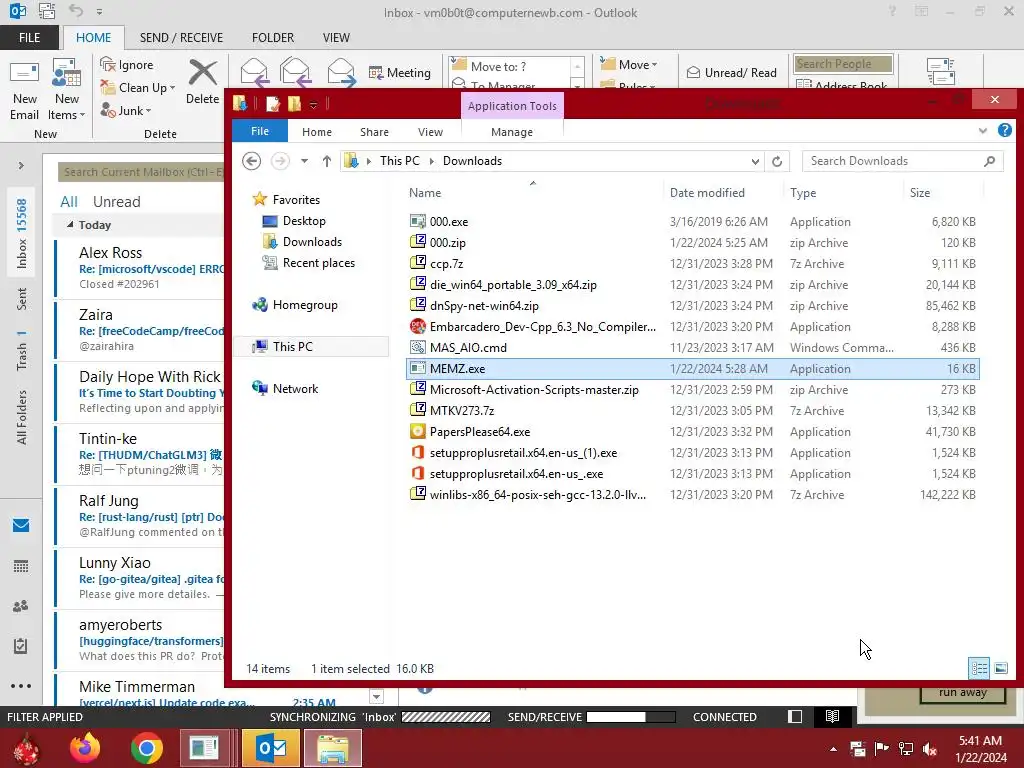The width and height of the screenshot is (1024, 768).
Task: Select the 'Move to: ?' quick step
Action: tap(498, 67)
